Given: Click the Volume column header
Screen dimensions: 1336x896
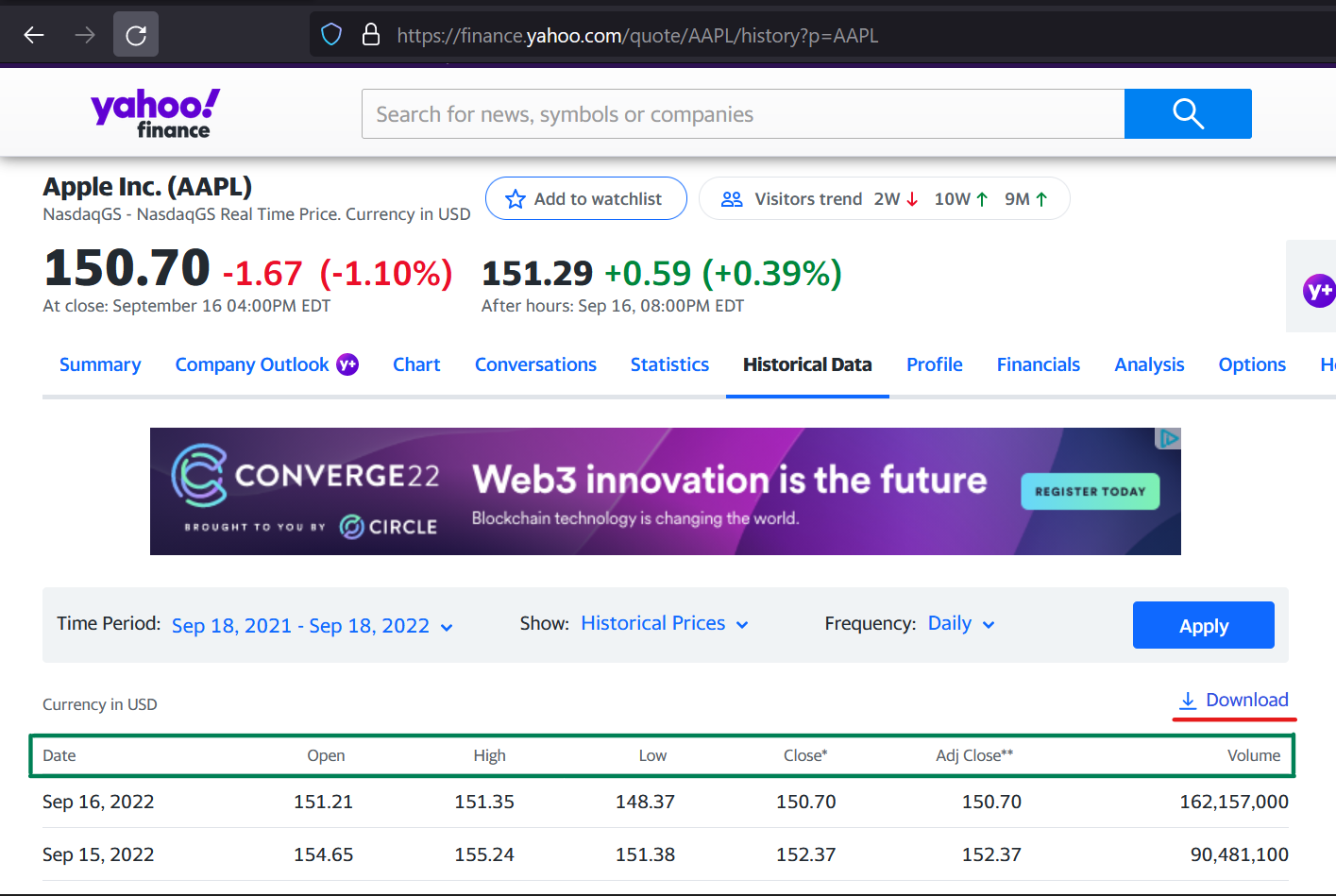Looking at the screenshot, I should click(x=1254, y=755).
